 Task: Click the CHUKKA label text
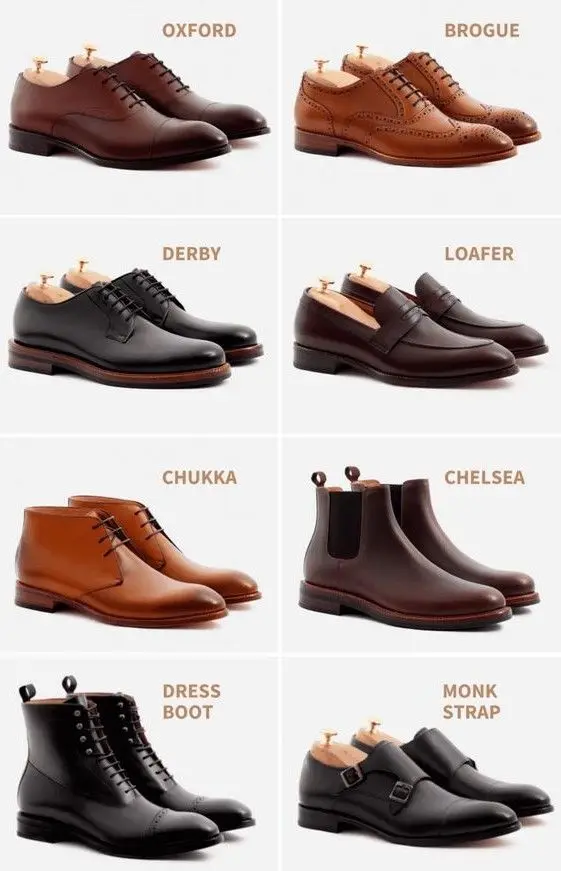point(199,477)
